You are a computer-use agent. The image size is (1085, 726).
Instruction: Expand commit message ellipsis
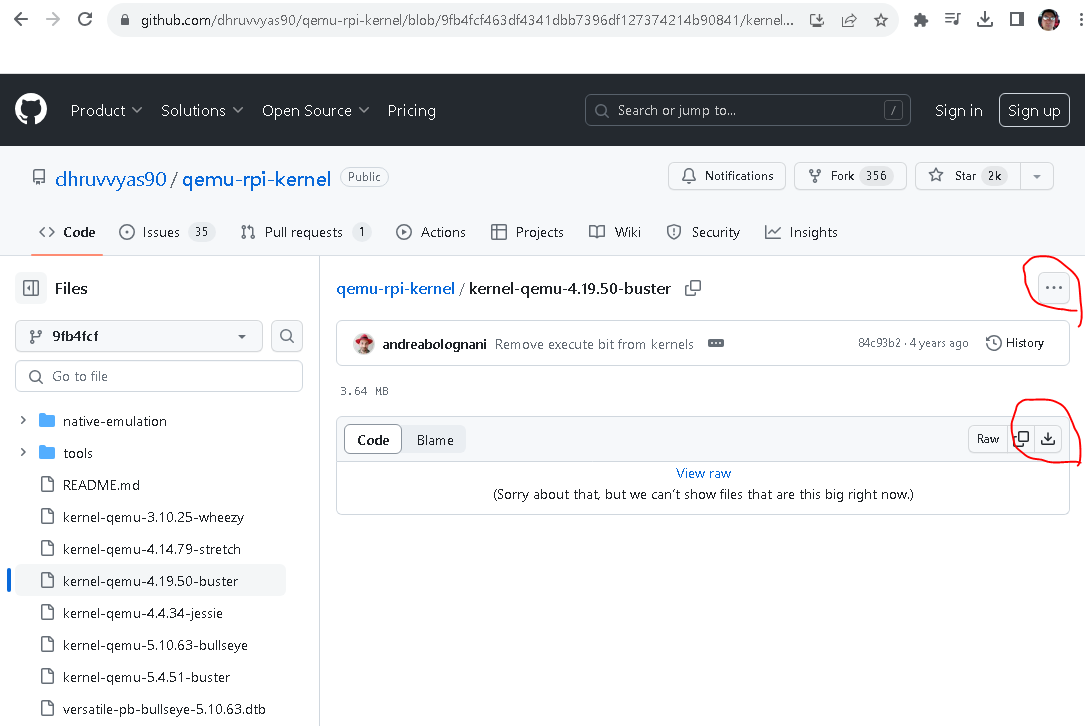715,343
